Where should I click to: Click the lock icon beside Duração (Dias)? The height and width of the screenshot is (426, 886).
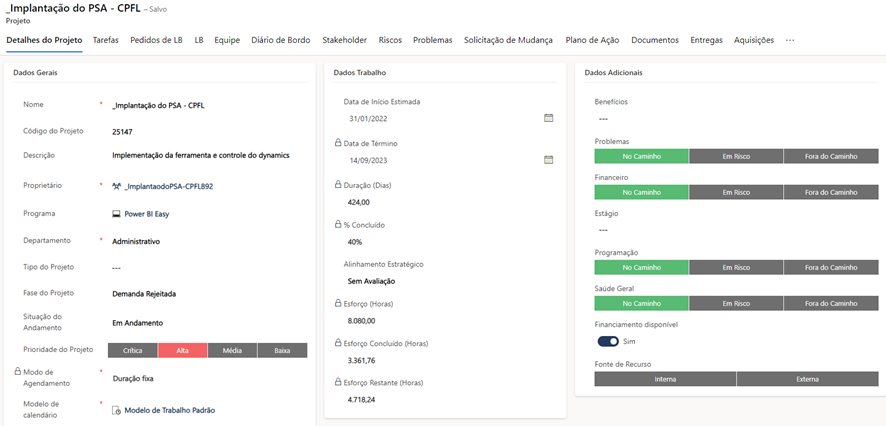pyautogui.click(x=339, y=185)
